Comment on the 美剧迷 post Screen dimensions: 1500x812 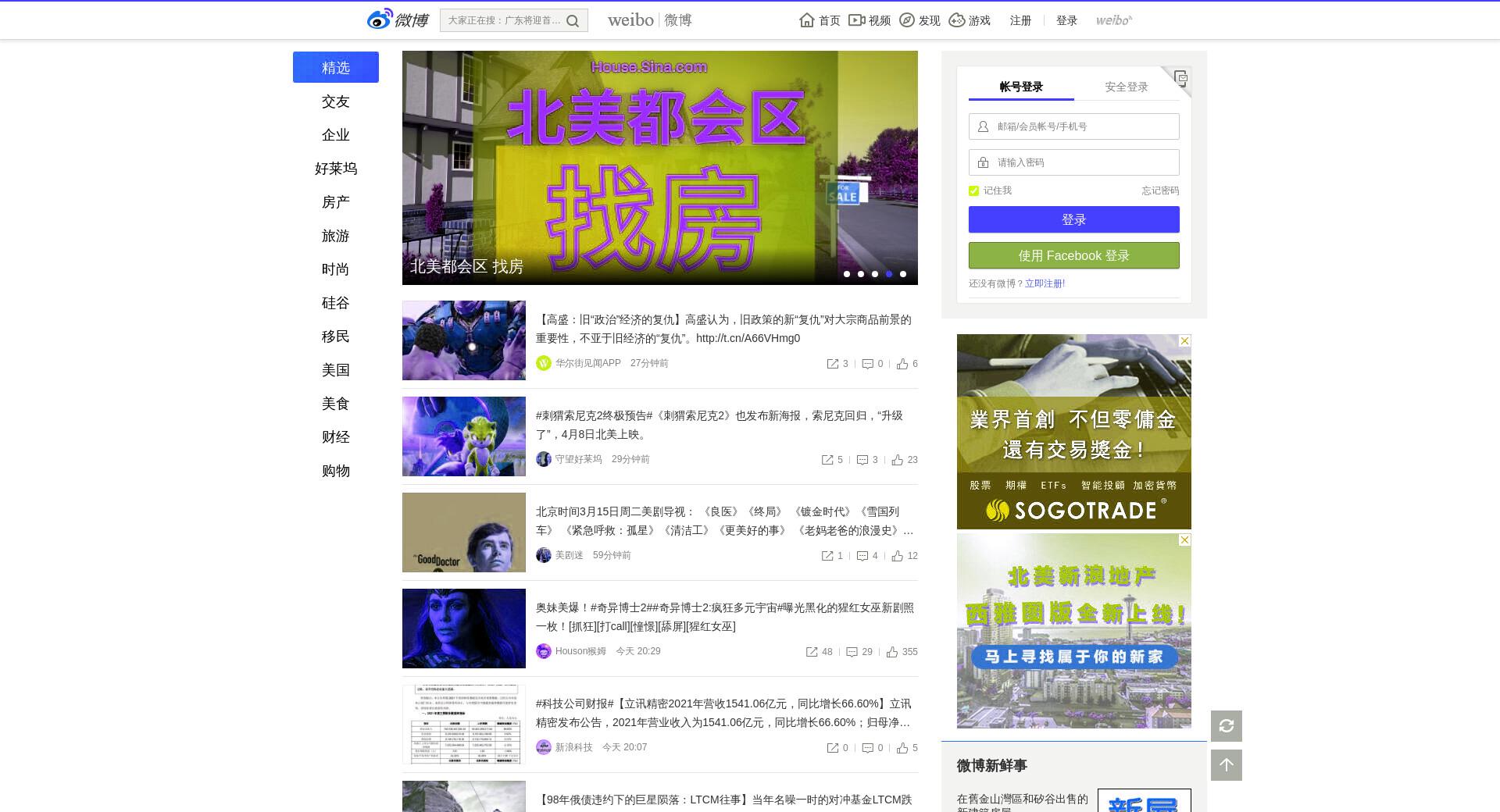(862, 556)
